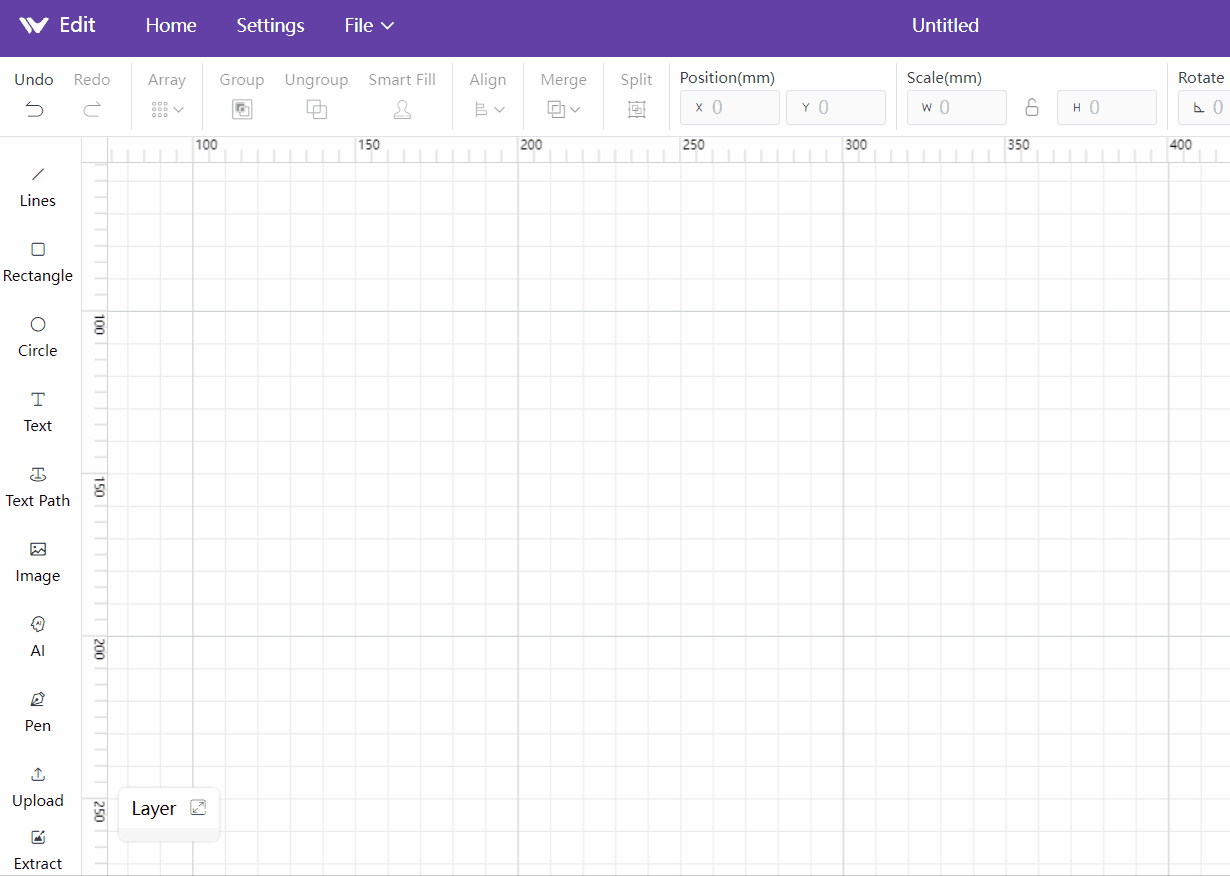Click the Extract tool icon
This screenshot has height=876, width=1230.
click(x=38, y=837)
